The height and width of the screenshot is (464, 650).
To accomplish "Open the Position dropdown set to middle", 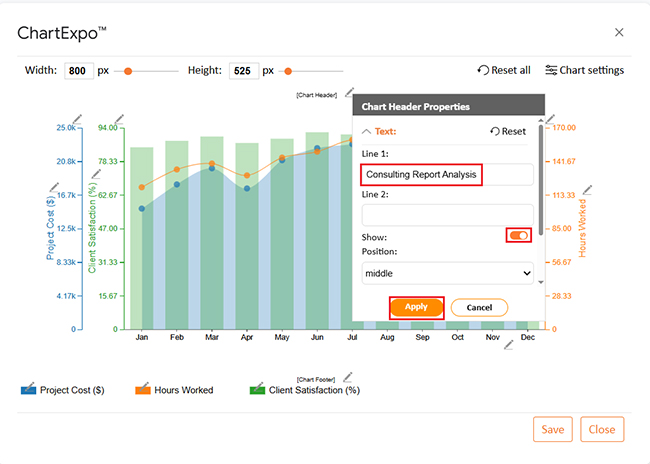I will click(x=447, y=272).
